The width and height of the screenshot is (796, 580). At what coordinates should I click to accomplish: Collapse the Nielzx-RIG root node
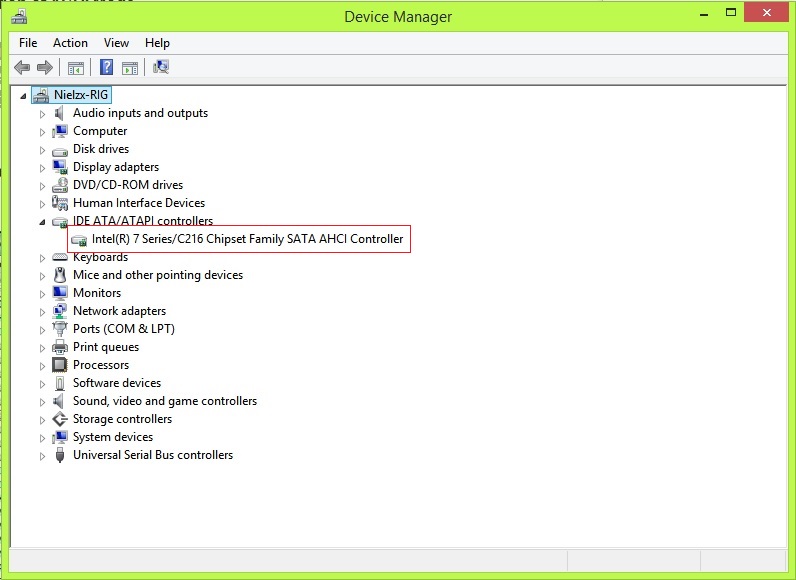coord(23,96)
